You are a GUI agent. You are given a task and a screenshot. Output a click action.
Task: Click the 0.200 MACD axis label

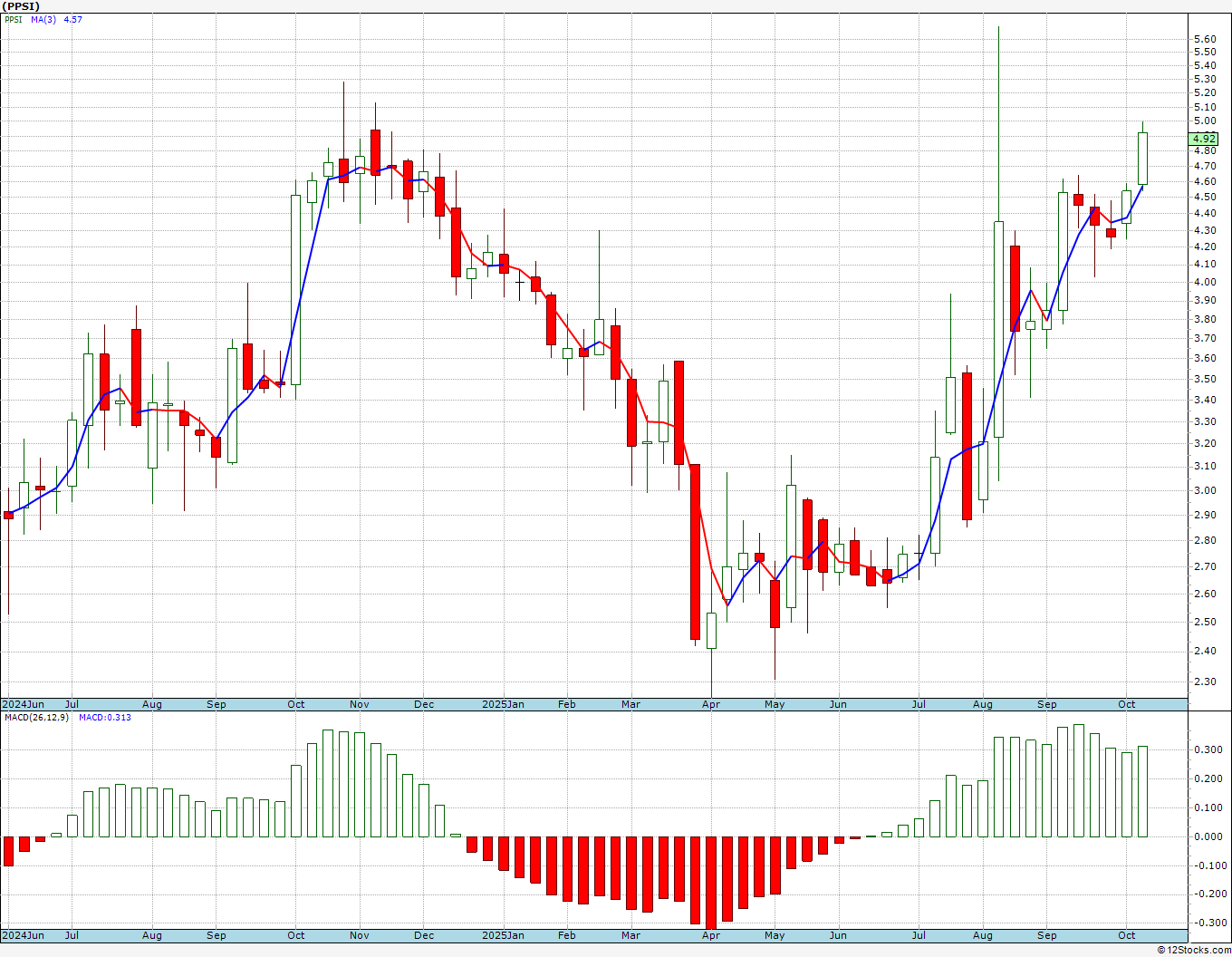[1208, 778]
